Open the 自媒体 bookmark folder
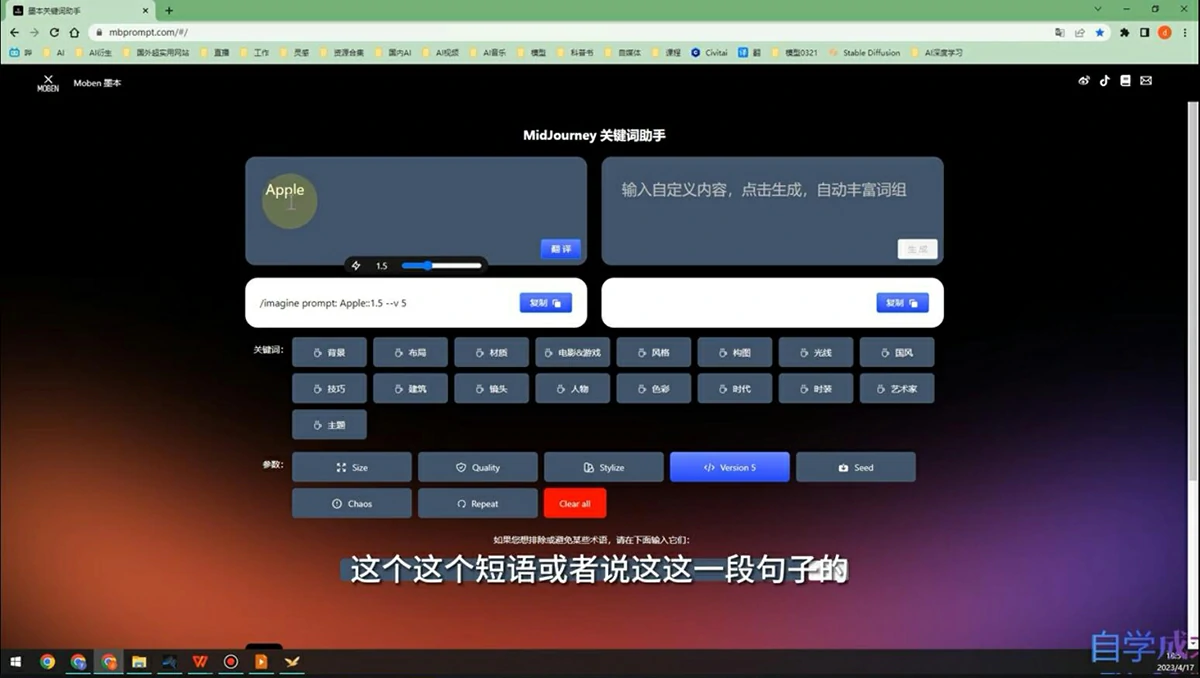This screenshot has width=1200, height=678. pos(623,53)
